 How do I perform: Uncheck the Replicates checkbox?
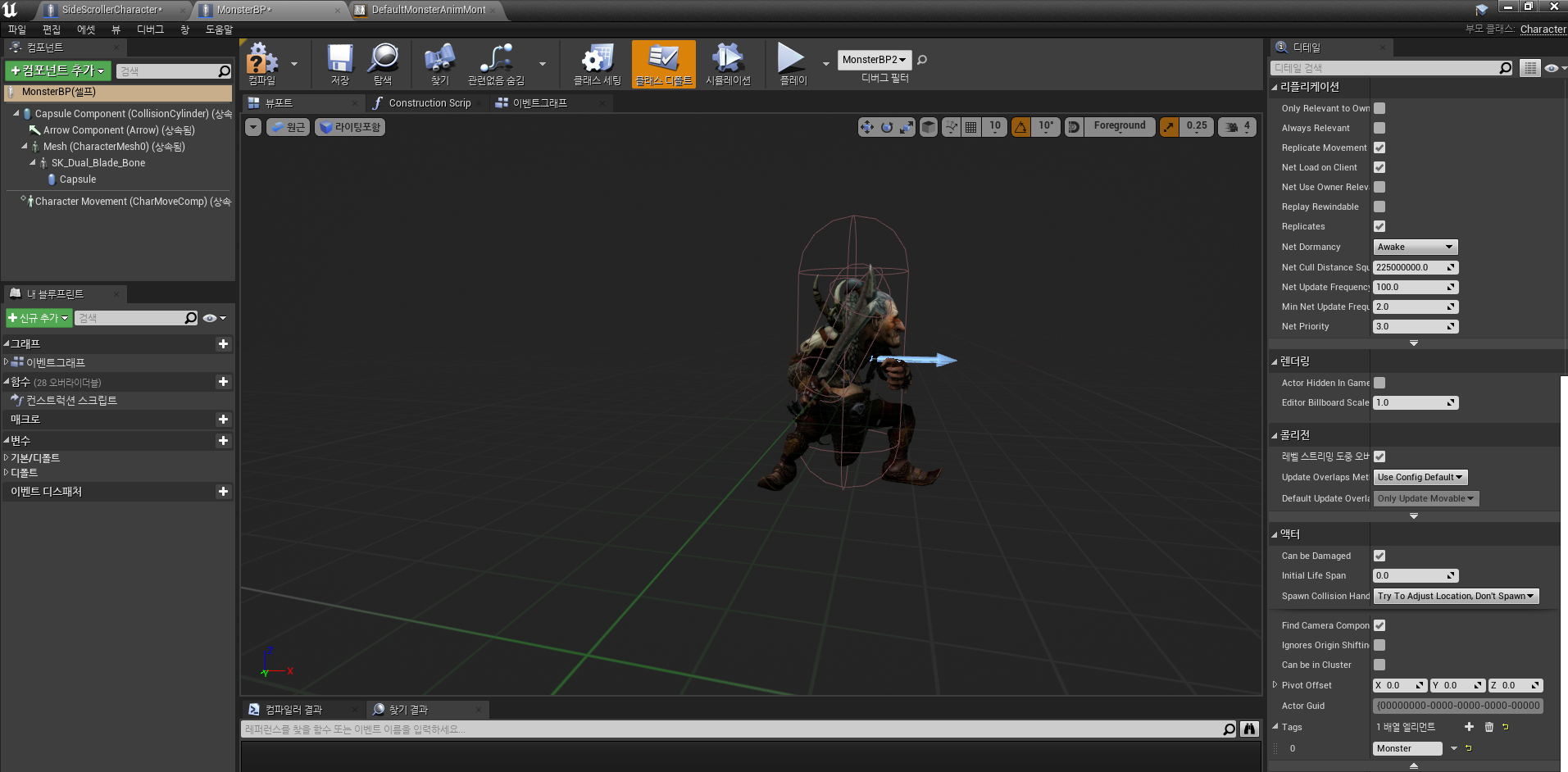(1379, 226)
